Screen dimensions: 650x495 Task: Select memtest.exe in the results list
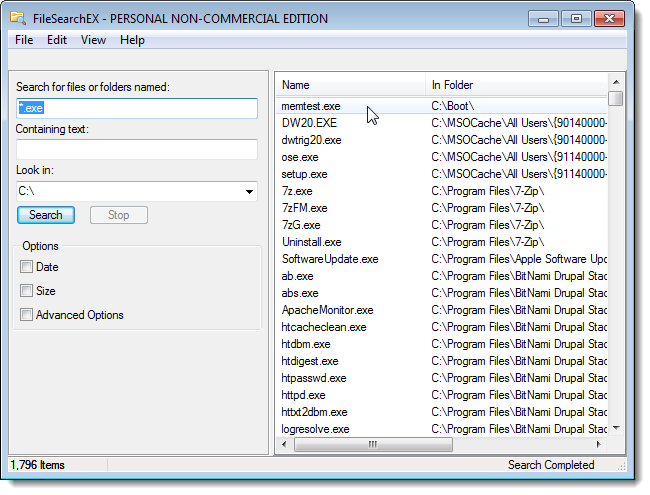(311, 106)
